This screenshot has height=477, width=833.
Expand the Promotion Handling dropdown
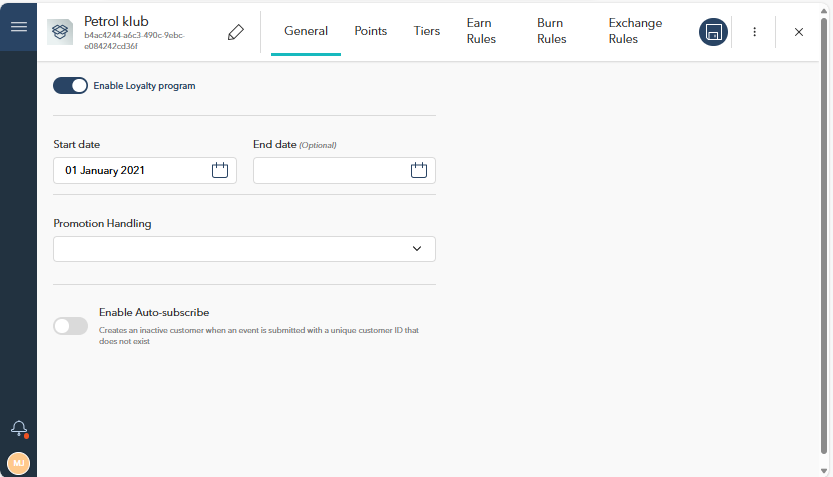click(x=244, y=249)
